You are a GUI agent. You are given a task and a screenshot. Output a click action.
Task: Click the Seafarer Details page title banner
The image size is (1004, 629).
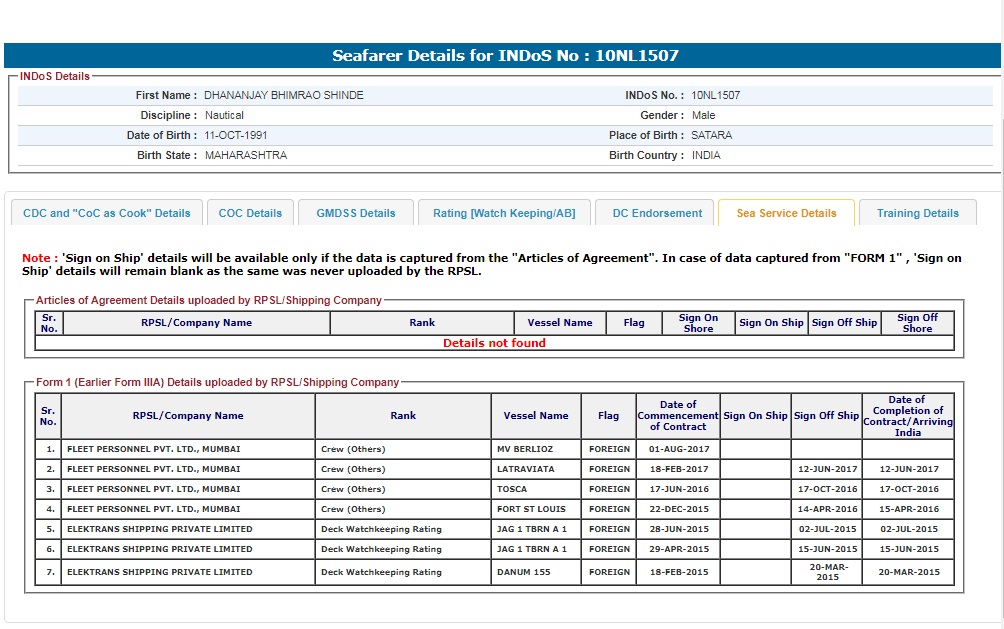[x=505, y=56]
